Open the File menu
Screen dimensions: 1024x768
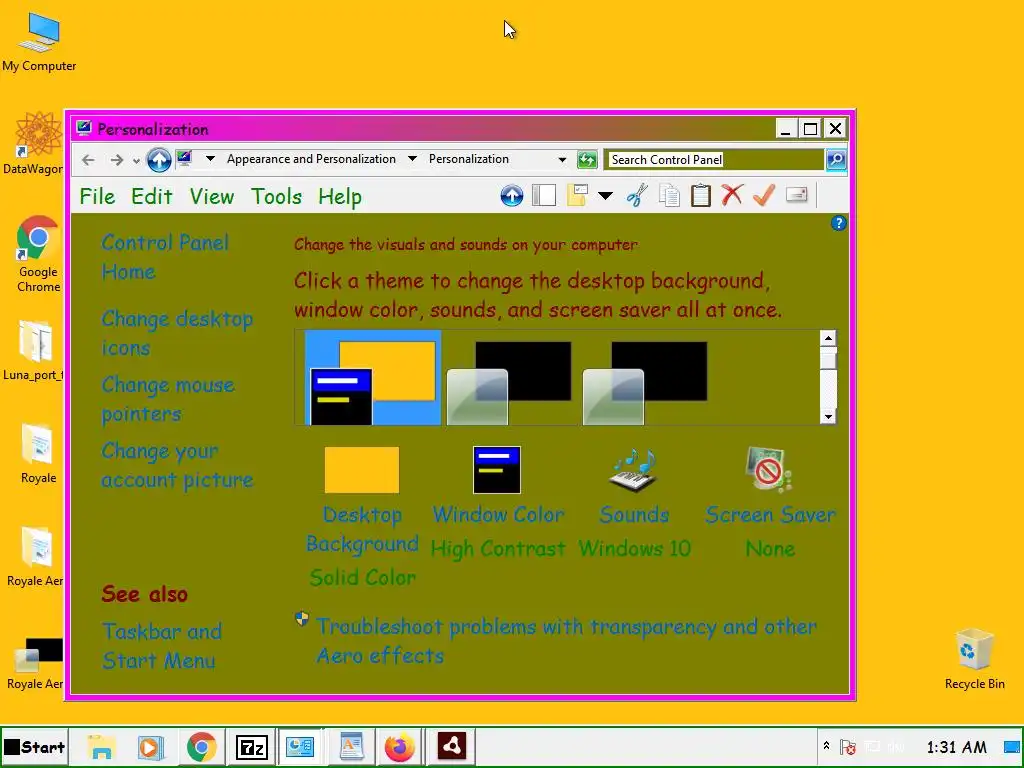point(97,196)
